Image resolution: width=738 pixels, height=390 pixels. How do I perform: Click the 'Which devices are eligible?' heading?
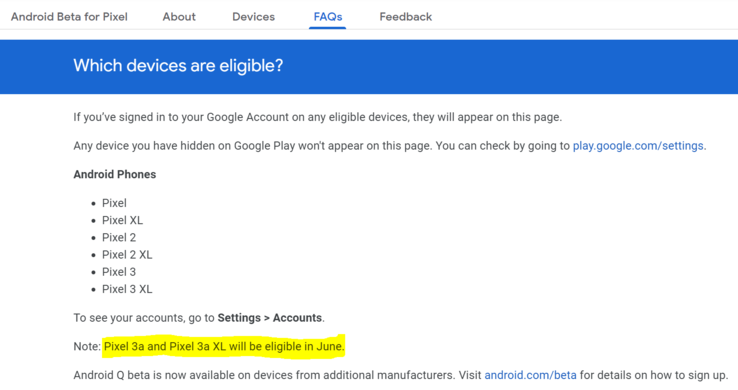(x=178, y=65)
